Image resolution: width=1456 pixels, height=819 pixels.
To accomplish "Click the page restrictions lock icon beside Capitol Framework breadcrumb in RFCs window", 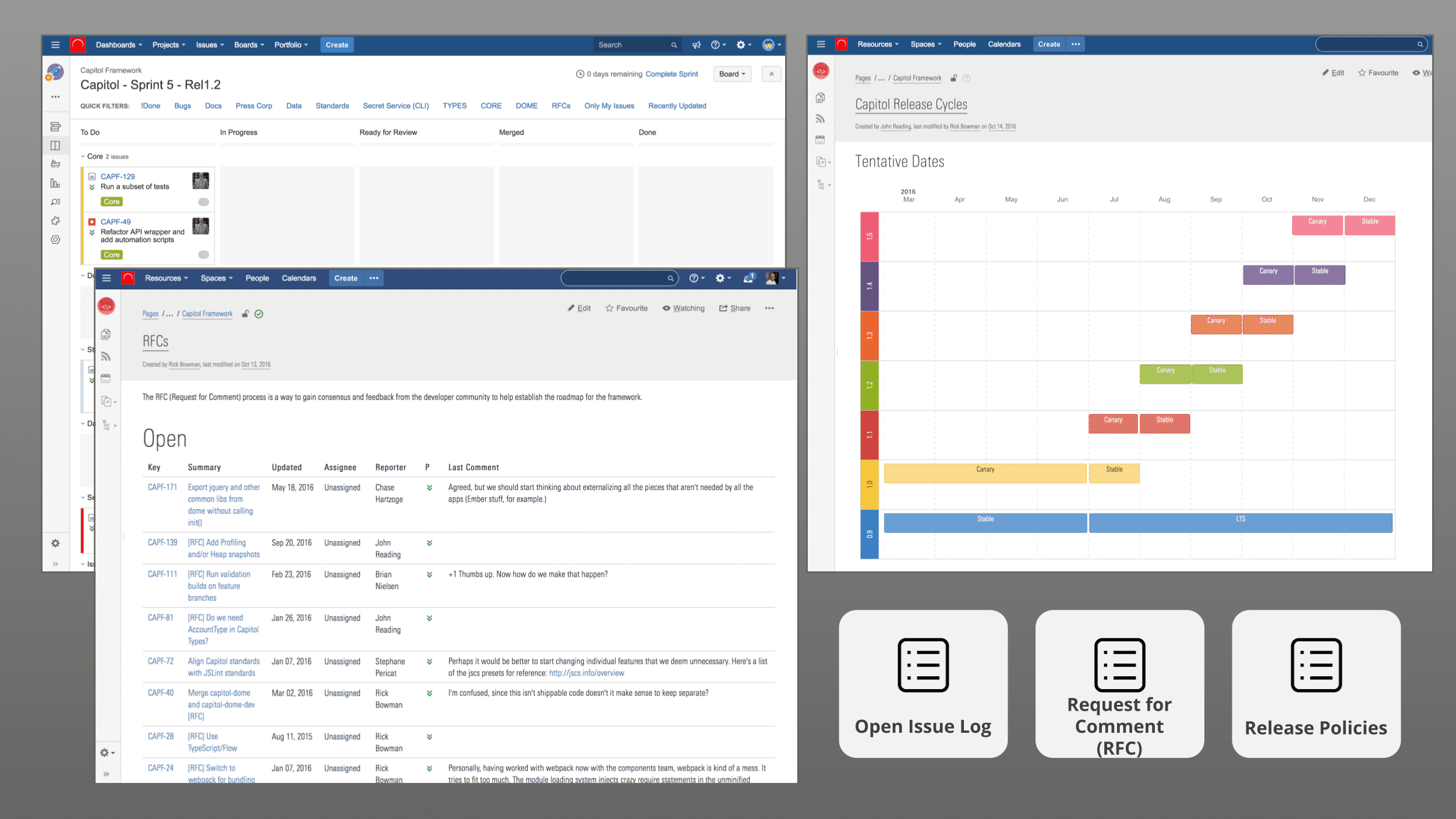I will (246, 313).
